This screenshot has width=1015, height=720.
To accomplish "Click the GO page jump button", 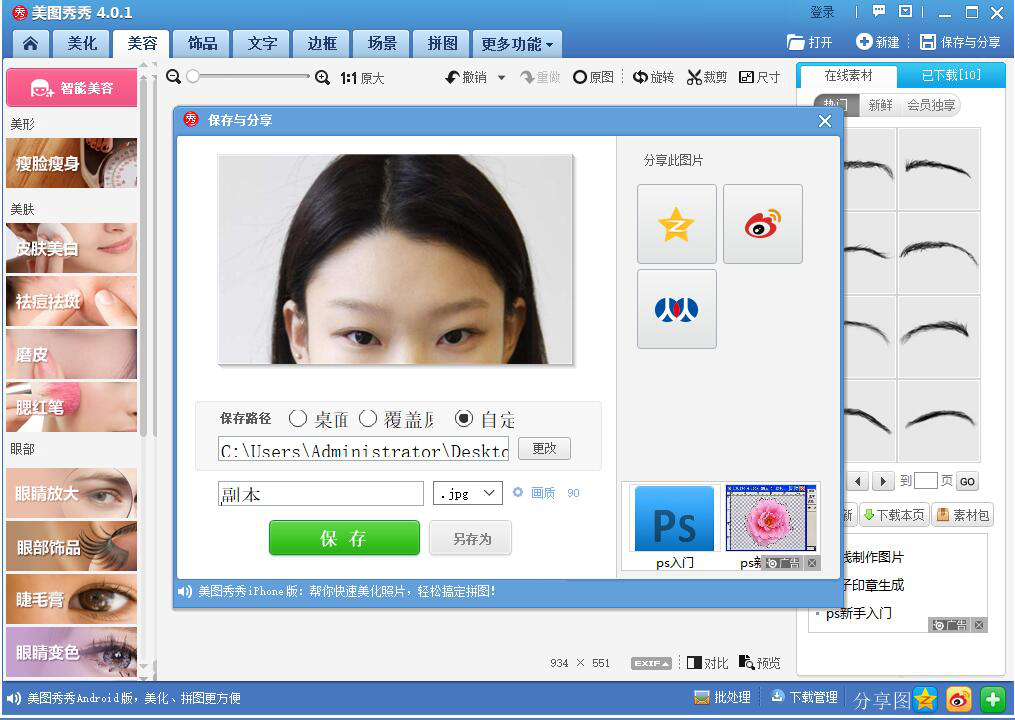I will point(967,481).
